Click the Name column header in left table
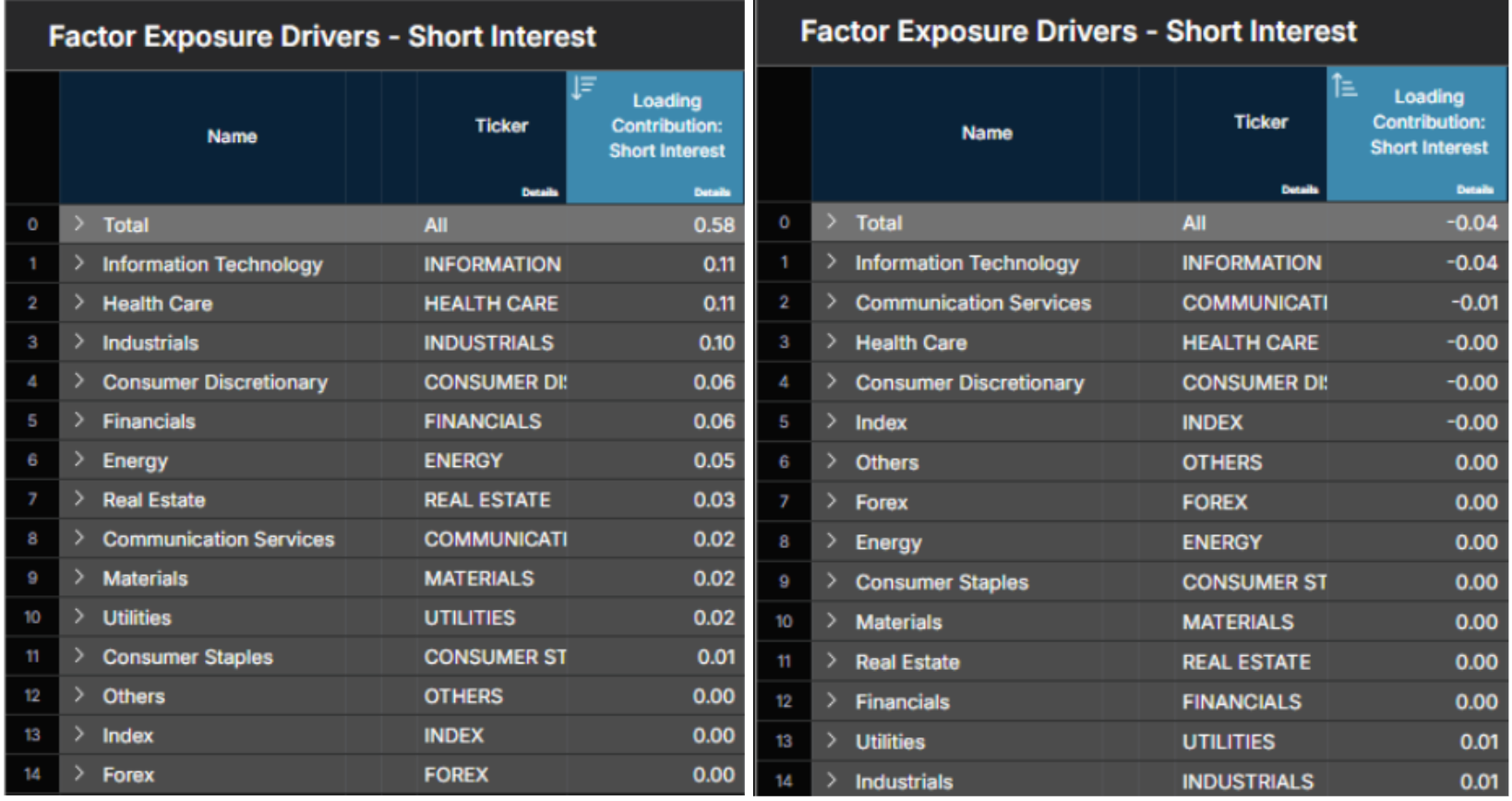The image size is (1512, 801). 232,137
